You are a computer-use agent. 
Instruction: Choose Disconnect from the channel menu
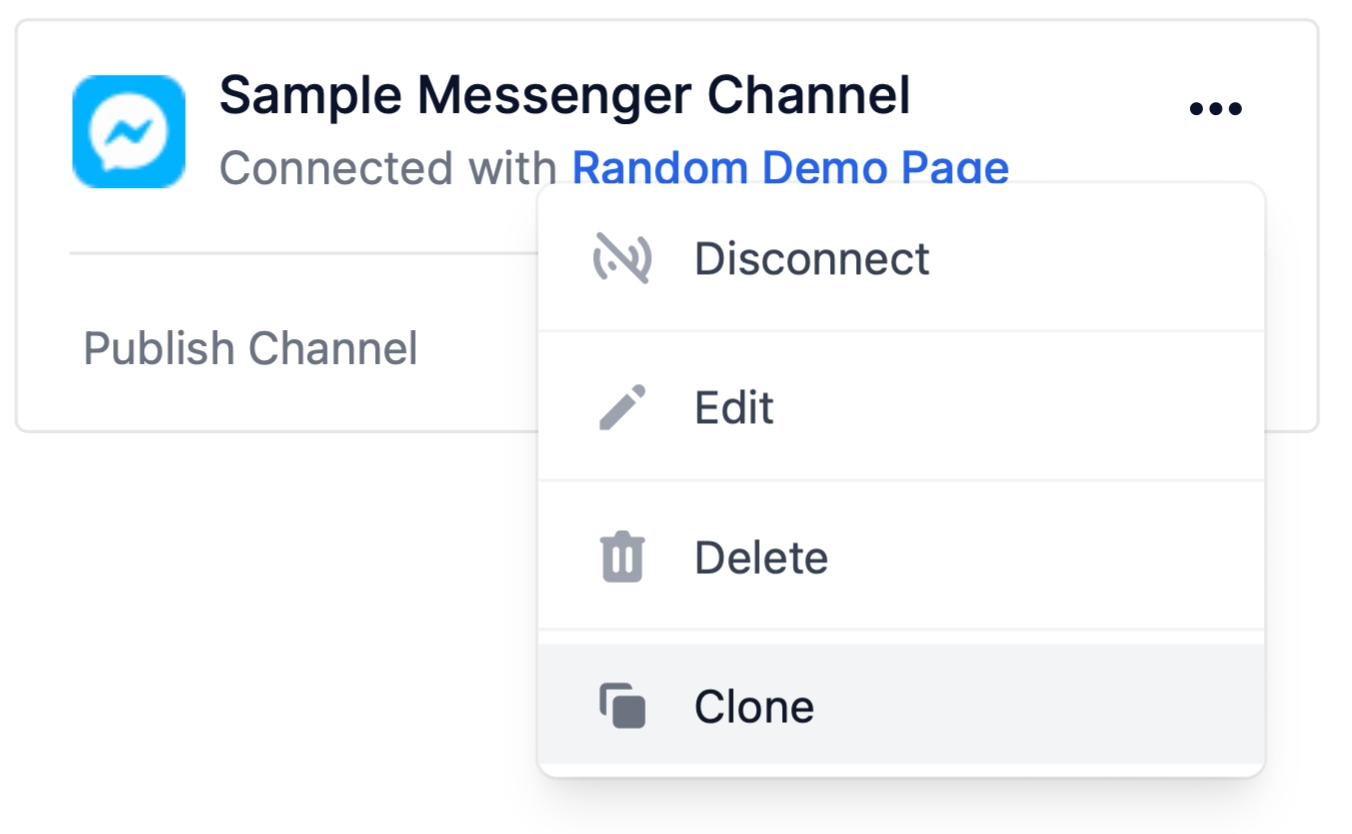tap(901, 258)
